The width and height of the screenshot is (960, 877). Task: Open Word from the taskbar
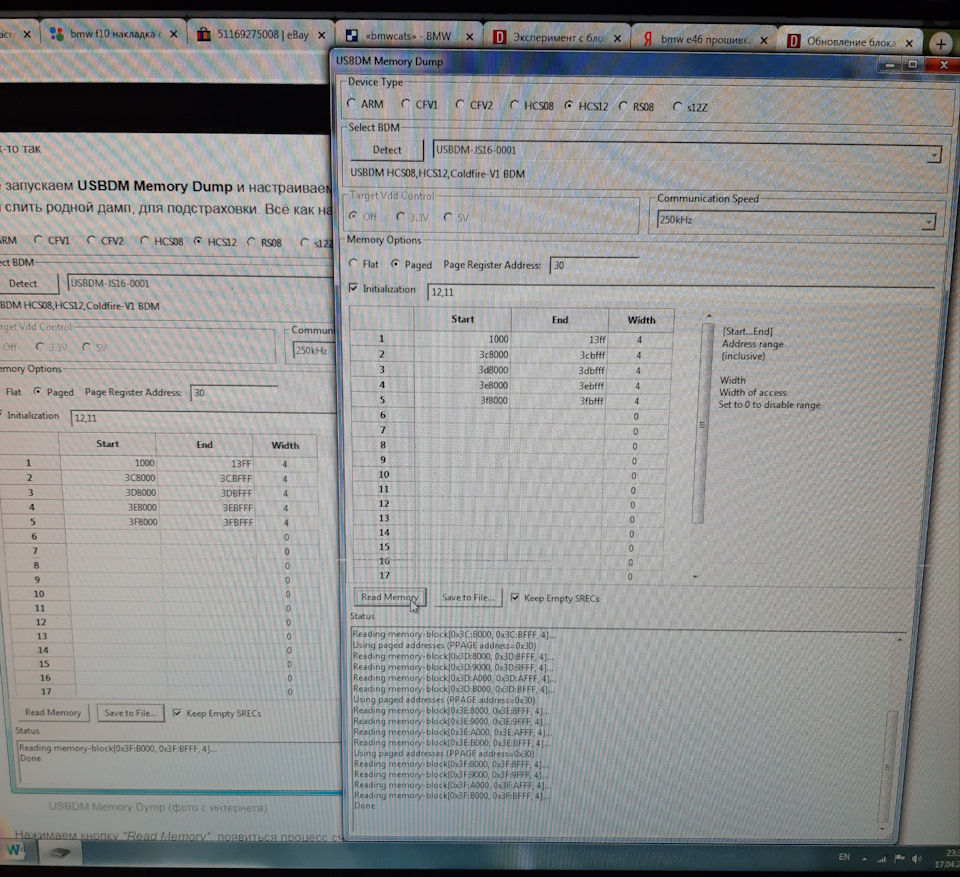[x=13, y=850]
